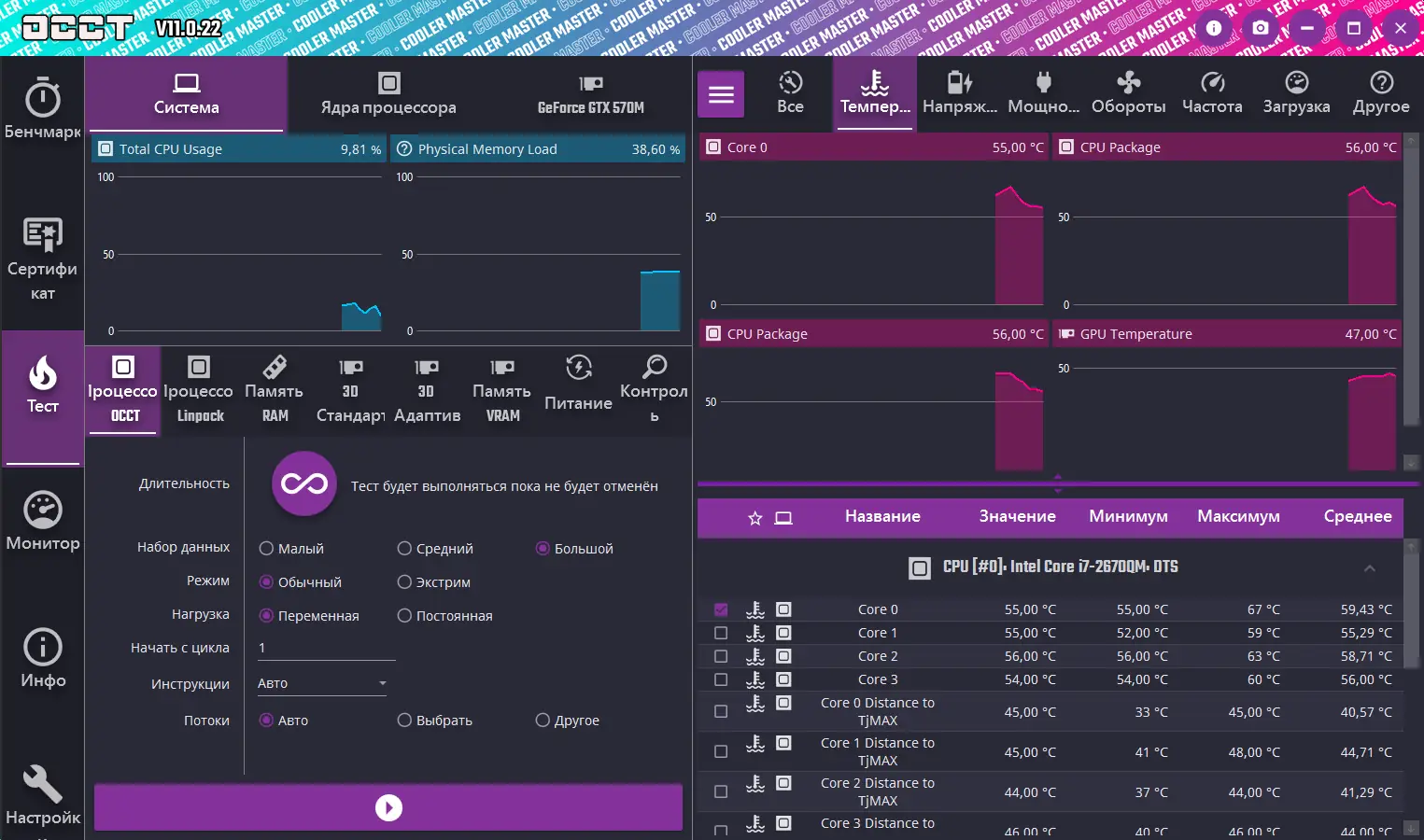Select the 3D Адаптив test
The height and width of the screenshot is (840, 1424).
coord(427,390)
